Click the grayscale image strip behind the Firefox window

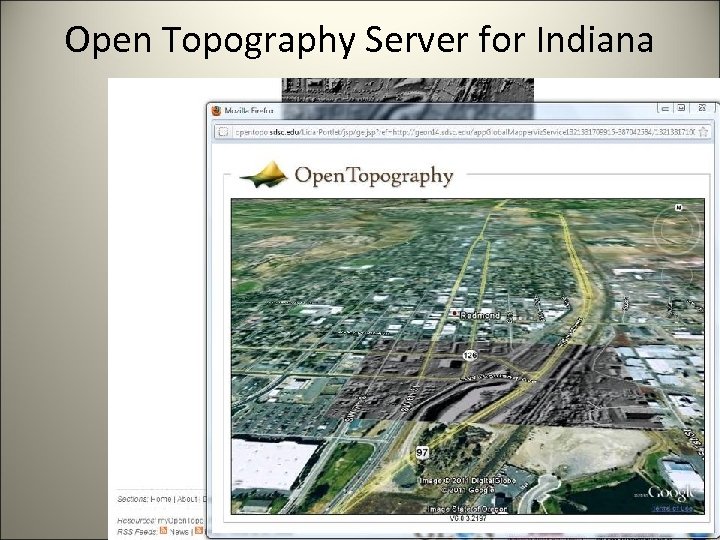point(408,90)
